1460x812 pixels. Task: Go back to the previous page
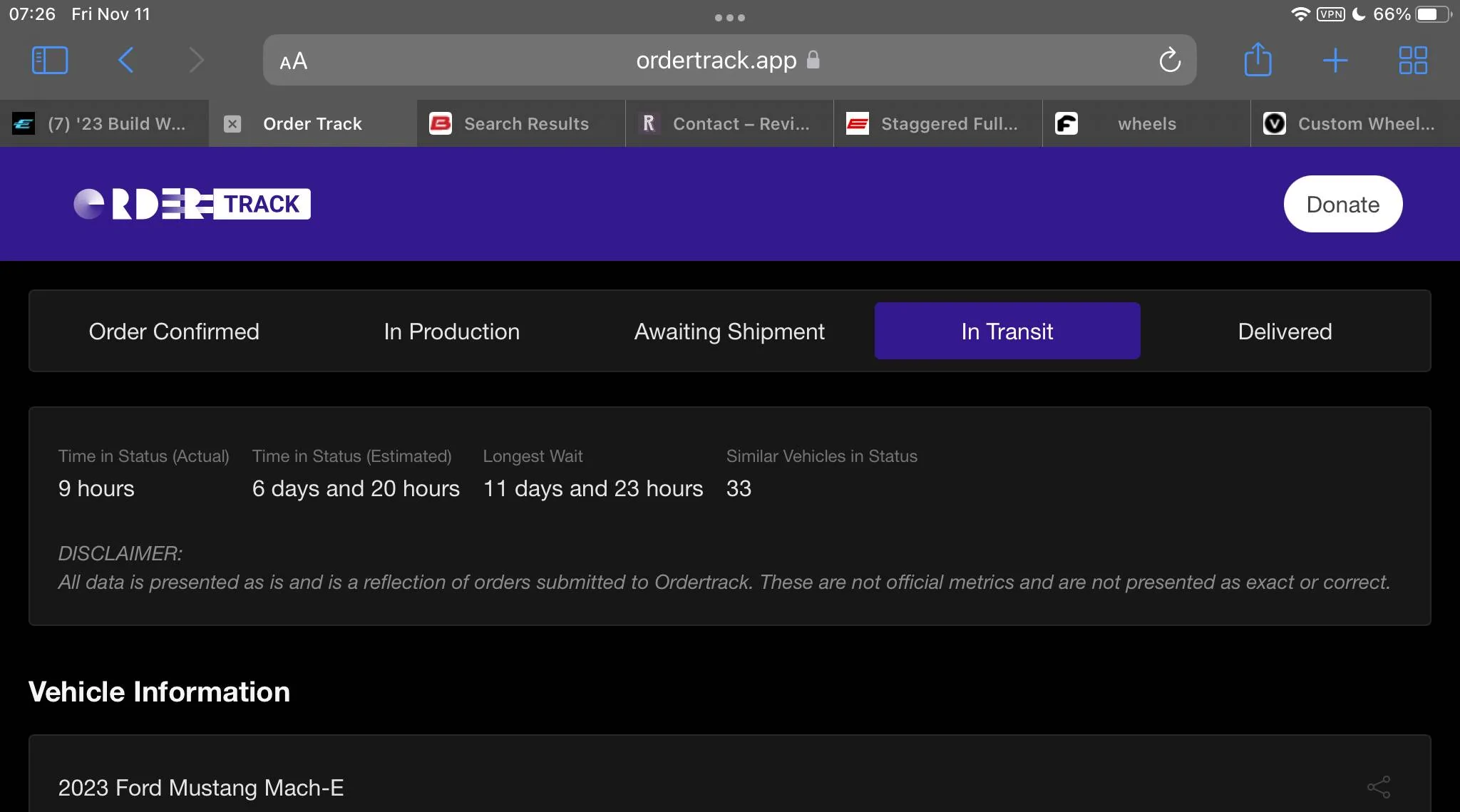point(125,61)
